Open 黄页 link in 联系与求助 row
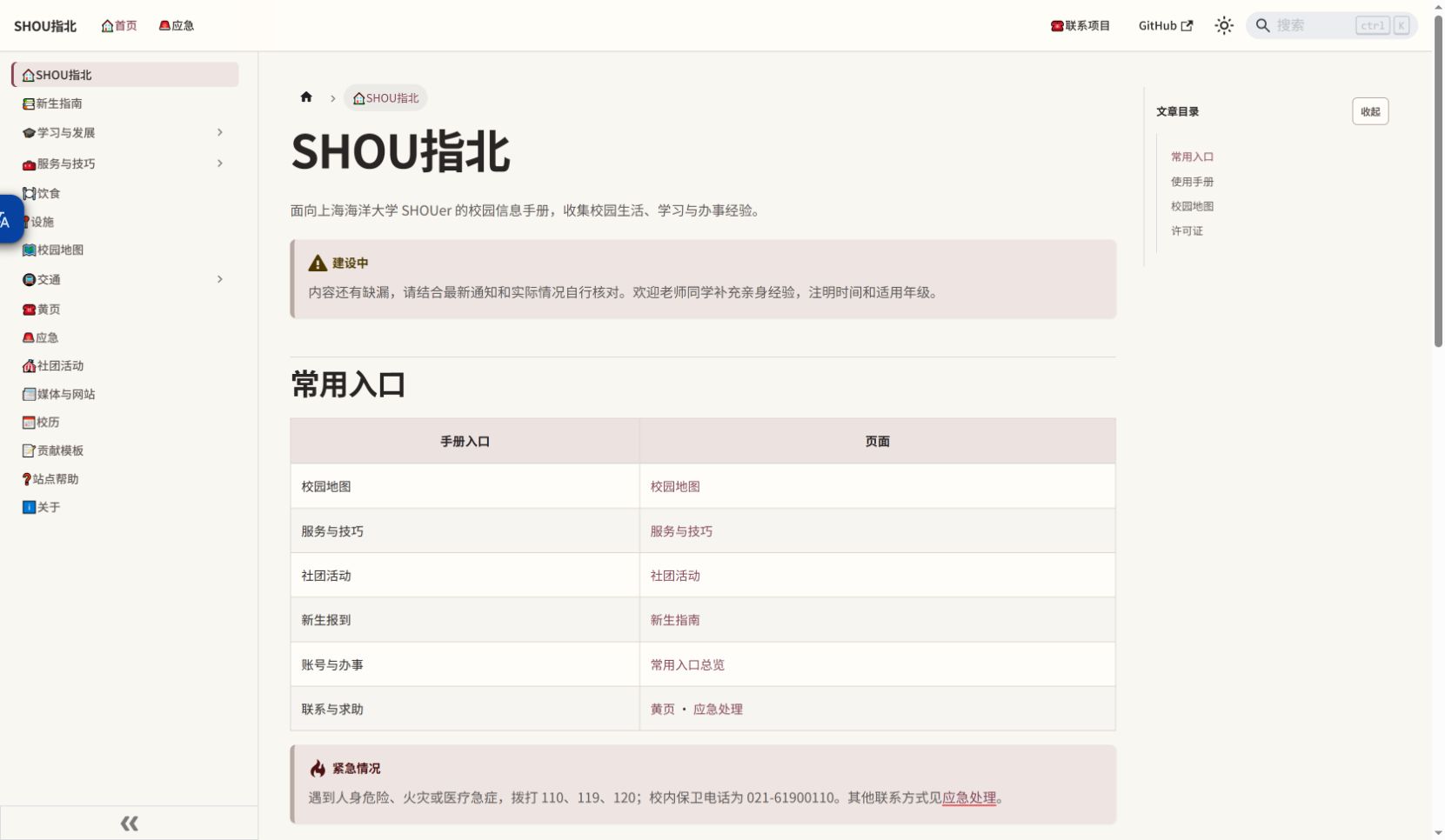This screenshot has width=1445, height=840. (x=662, y=709)
